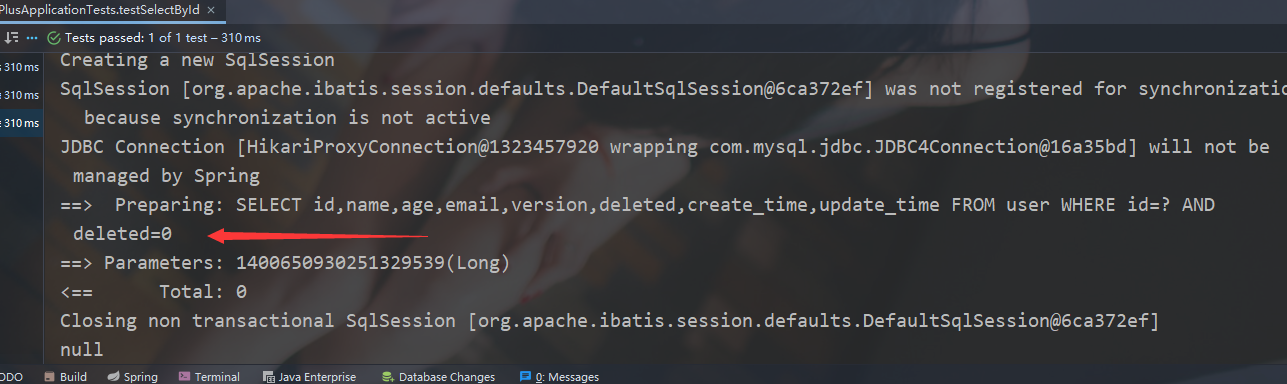This screenshot has height=384, width=1287.
Task: Select the second 310 ms test tree row
Action: pos(21,95)
